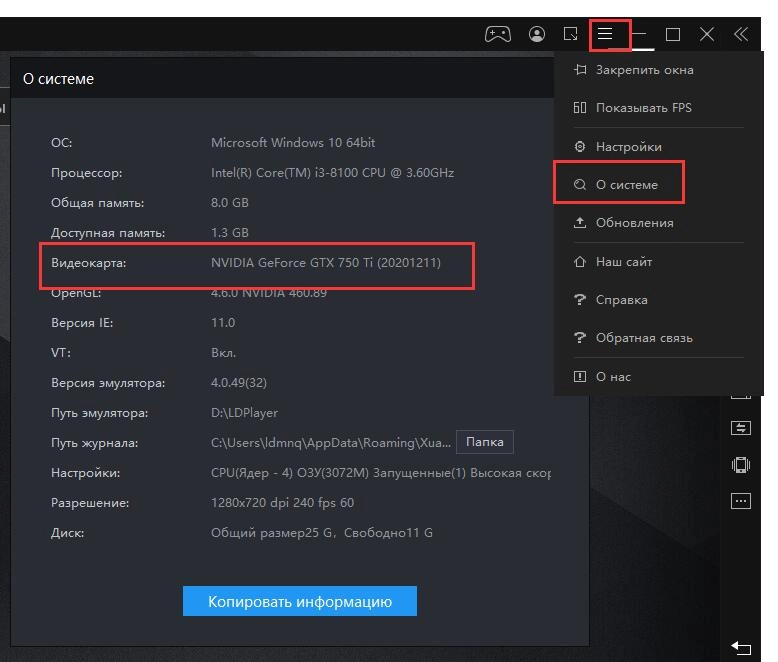Open the gamepad settings icon
This screenshot has width=778, height=662.
pos(497,34)
